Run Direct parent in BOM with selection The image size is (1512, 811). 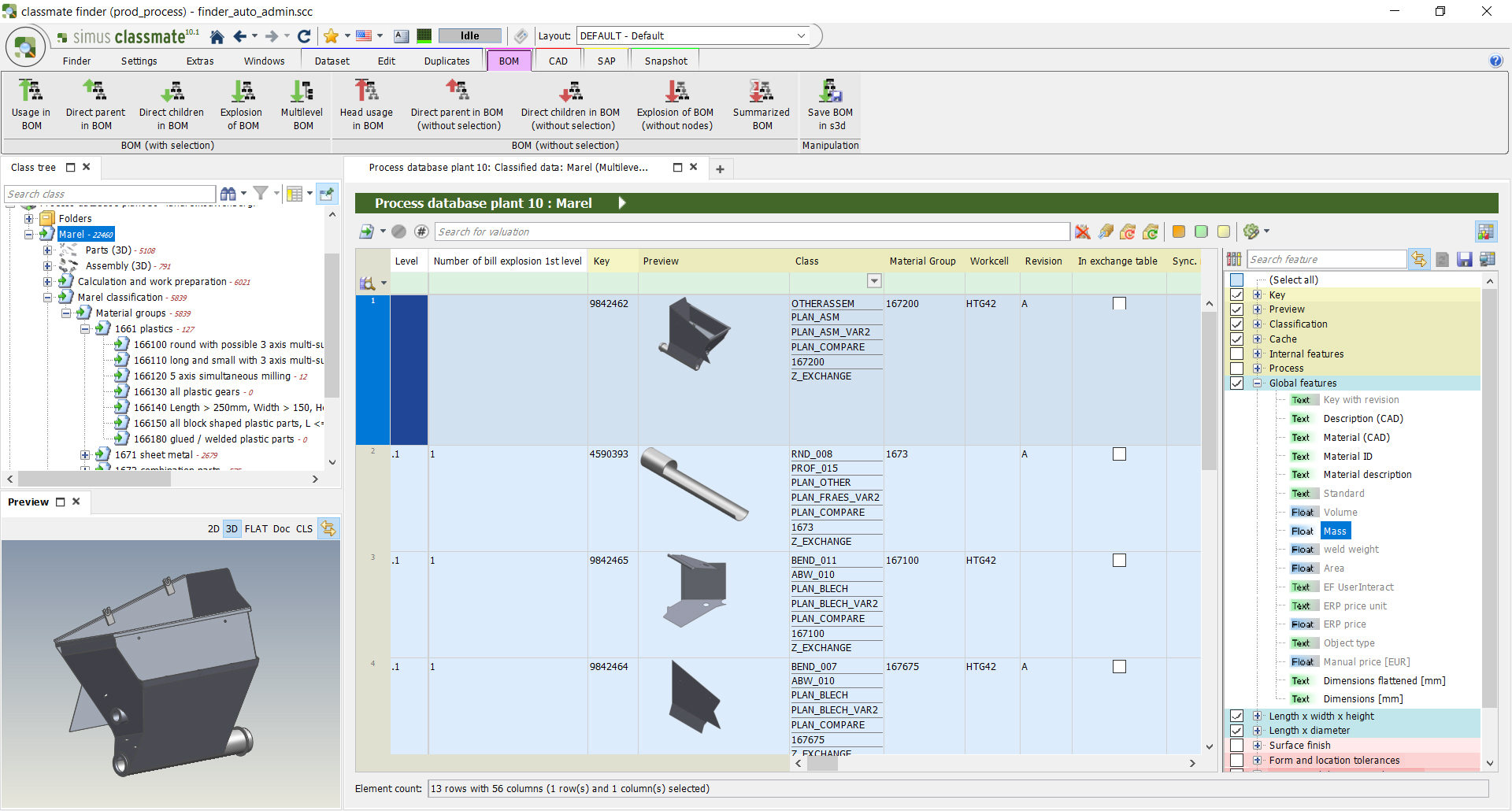point(95,105)
